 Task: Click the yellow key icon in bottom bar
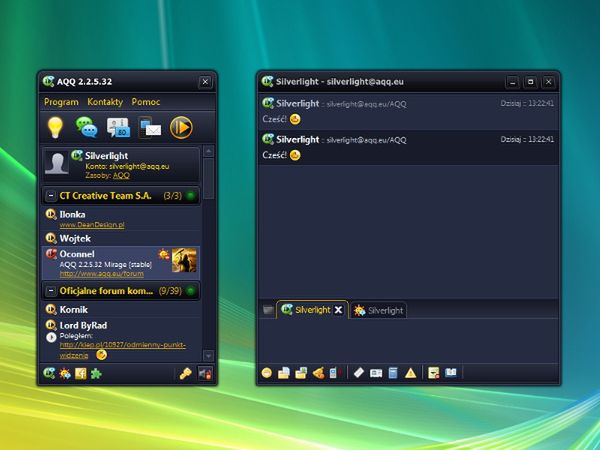pyautogui.click(x=185, y=373)
